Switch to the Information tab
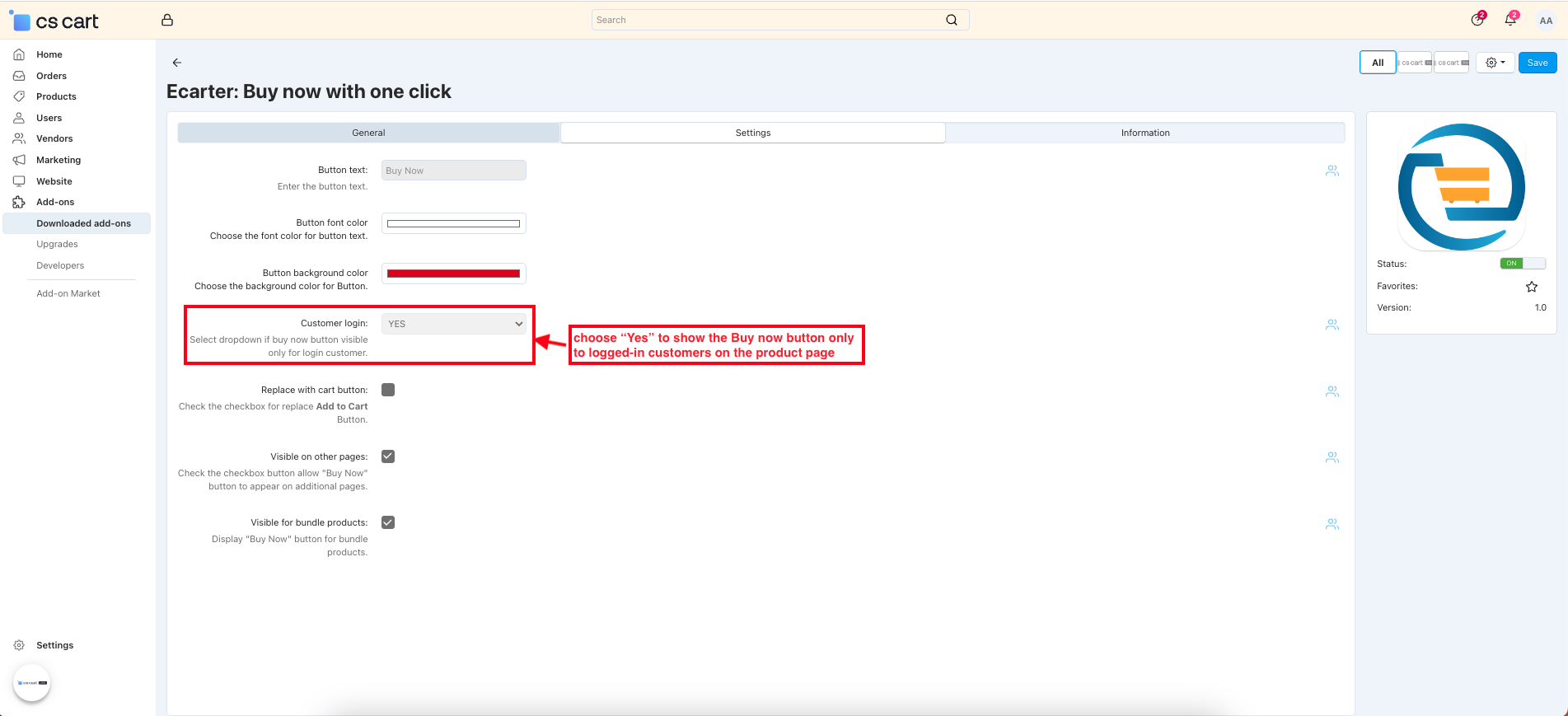Screen dimensions: 1568x716 coord(1144,133)
